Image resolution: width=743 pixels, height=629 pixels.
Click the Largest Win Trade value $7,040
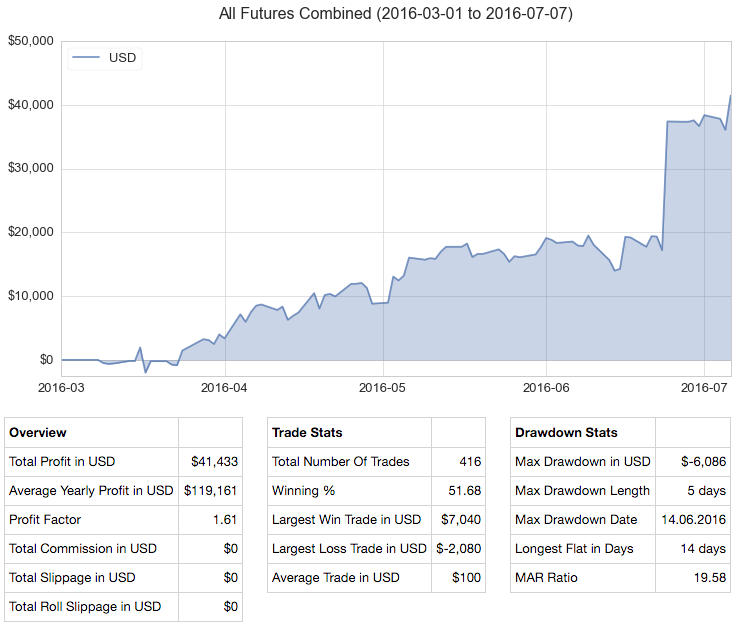tap(460, 520)
